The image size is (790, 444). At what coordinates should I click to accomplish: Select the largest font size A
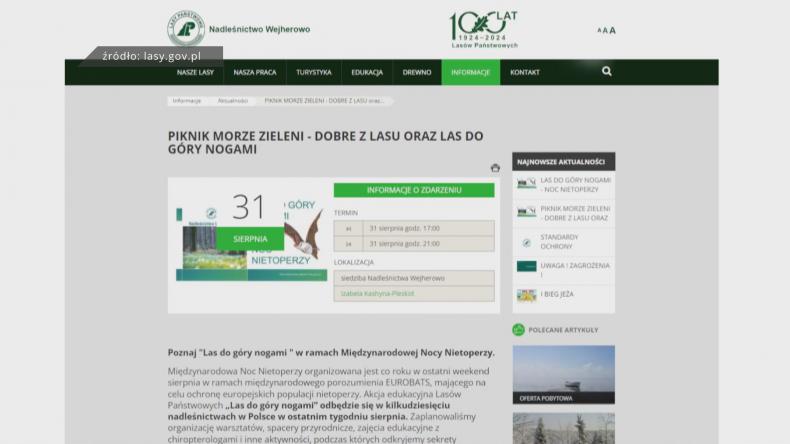612,30
